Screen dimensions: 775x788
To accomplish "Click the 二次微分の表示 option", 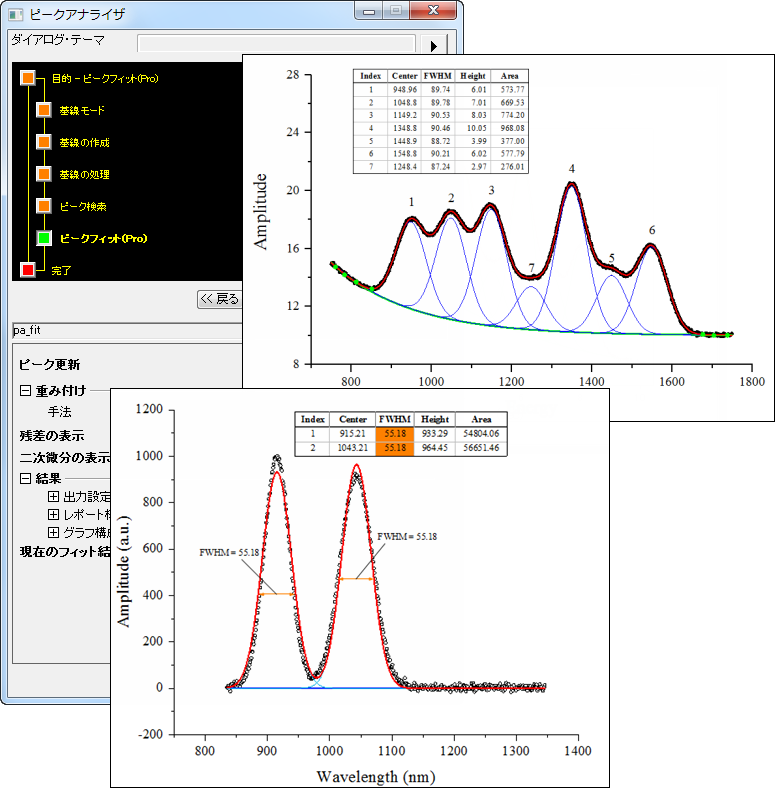I will pyautogui.click(x=64, y=457).
